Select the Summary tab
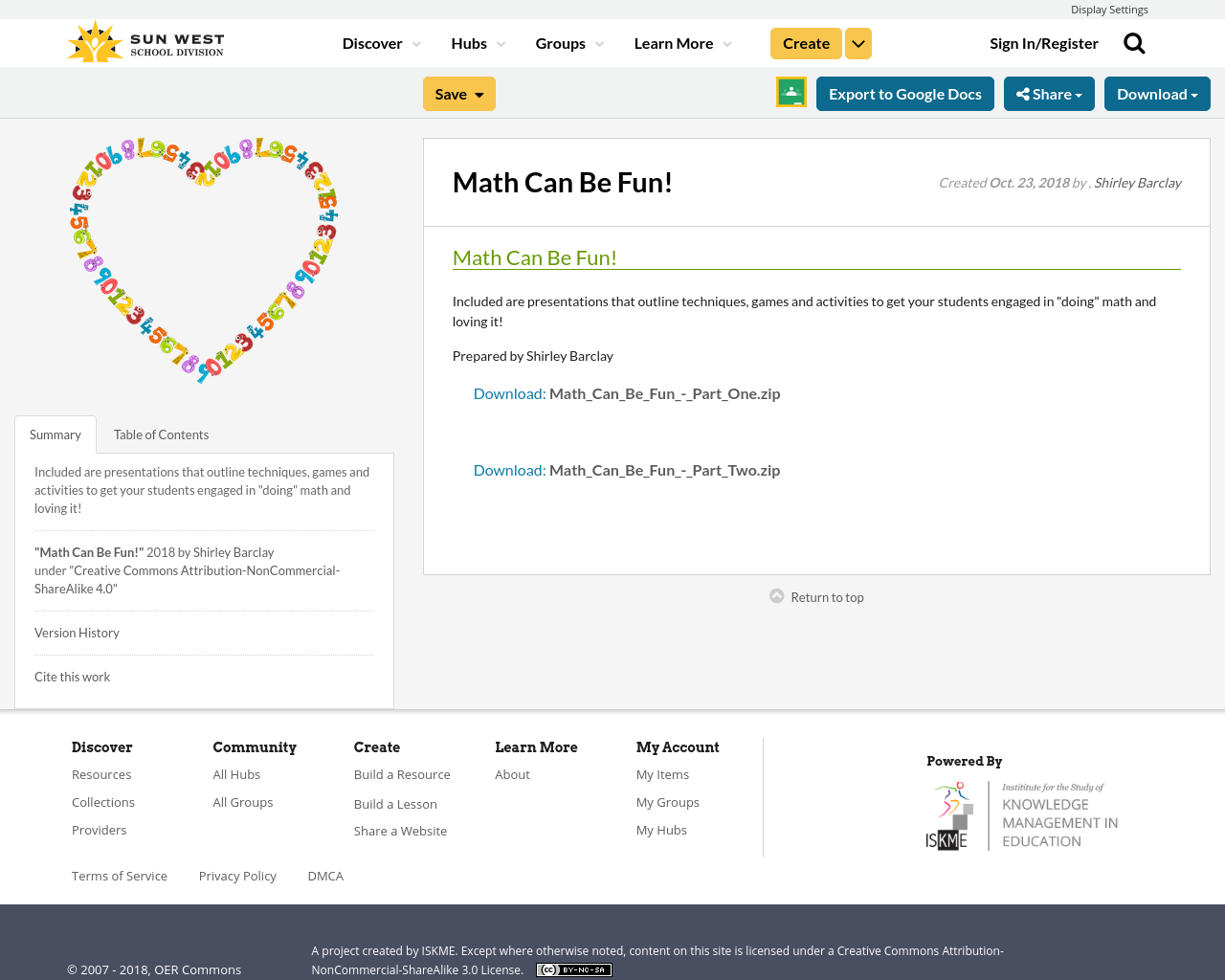 coord(55,433)
